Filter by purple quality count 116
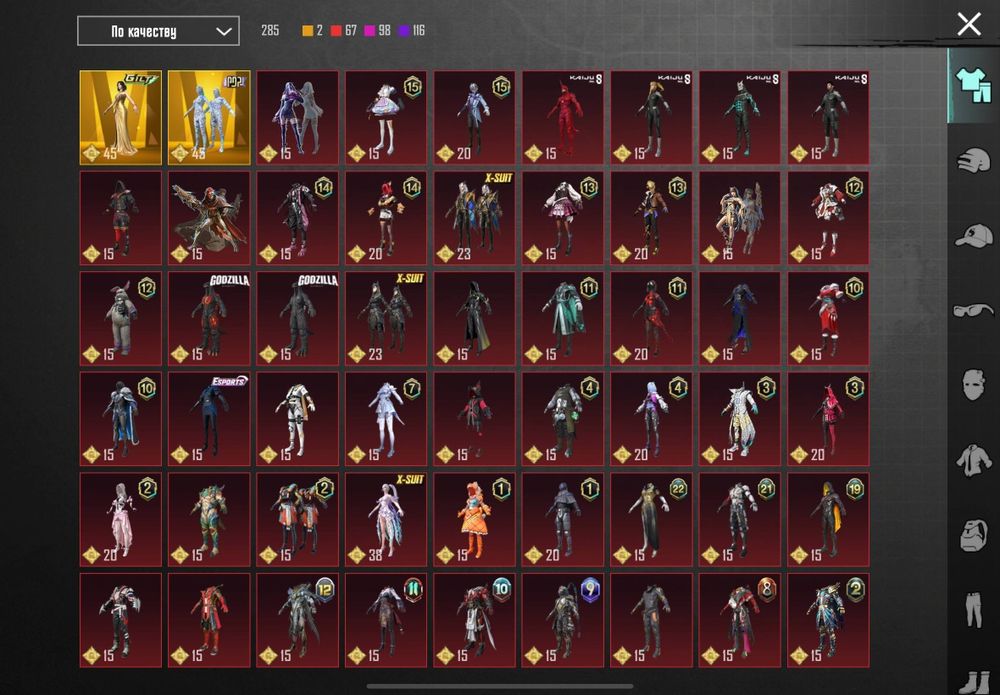The height and width of the screenshot is (695, 1000). [x=411, y=31]
